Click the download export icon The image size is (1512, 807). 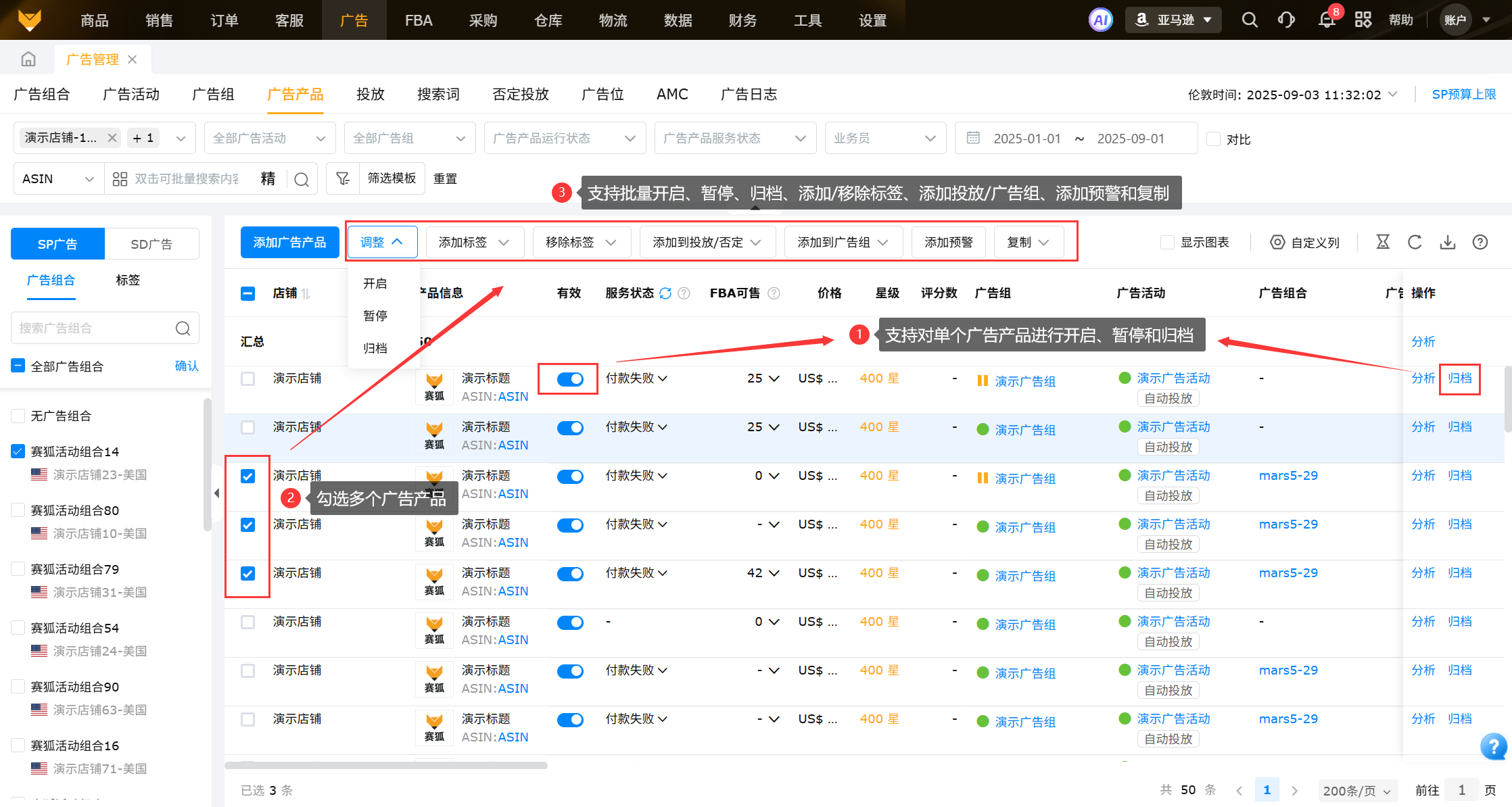tap(1447, 242)
